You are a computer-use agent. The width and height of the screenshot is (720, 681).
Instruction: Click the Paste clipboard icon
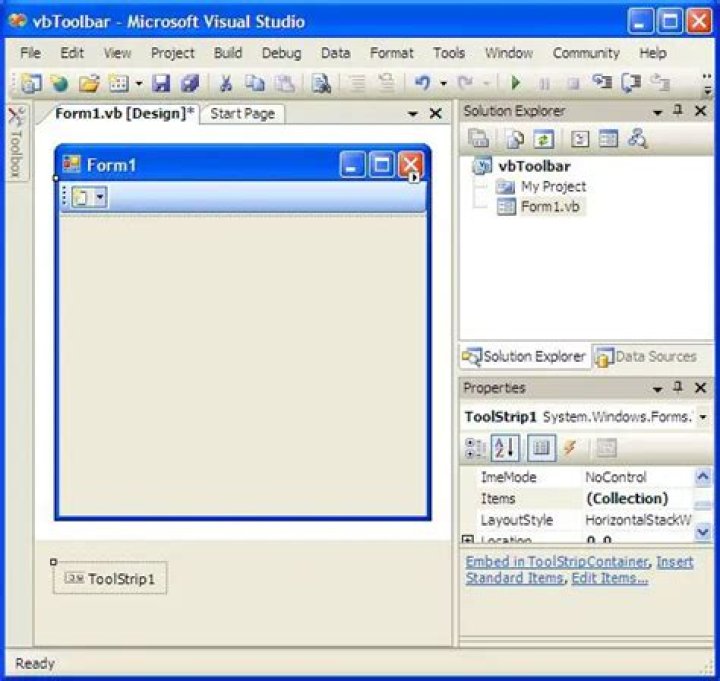pyautogui.click(x=285, y=83)
